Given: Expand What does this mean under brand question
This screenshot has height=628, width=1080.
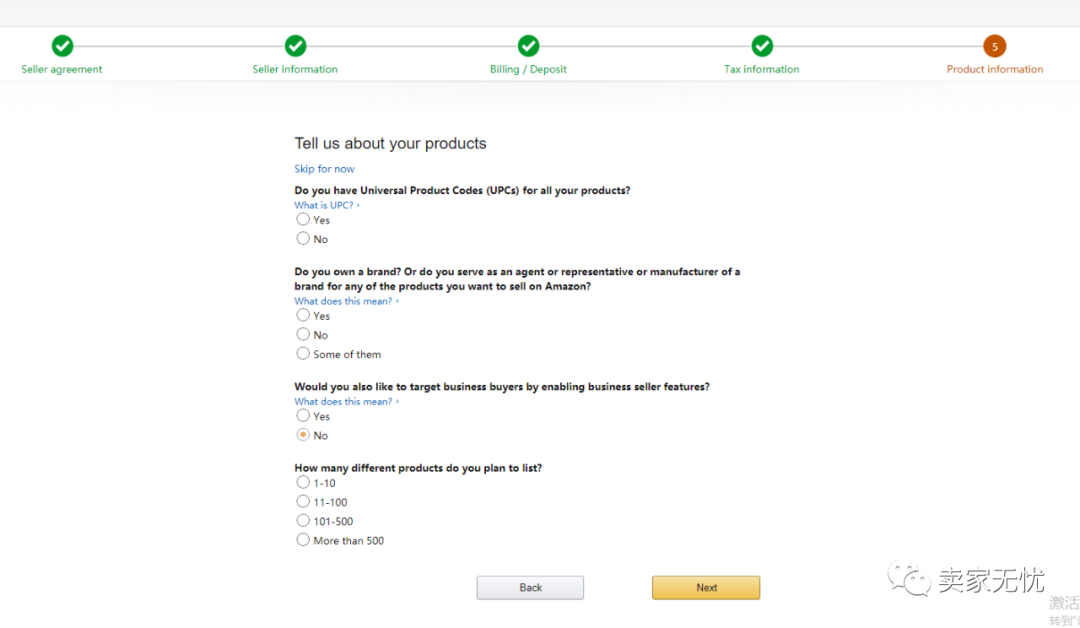Looking at the screenshot, I should point(343,301).
